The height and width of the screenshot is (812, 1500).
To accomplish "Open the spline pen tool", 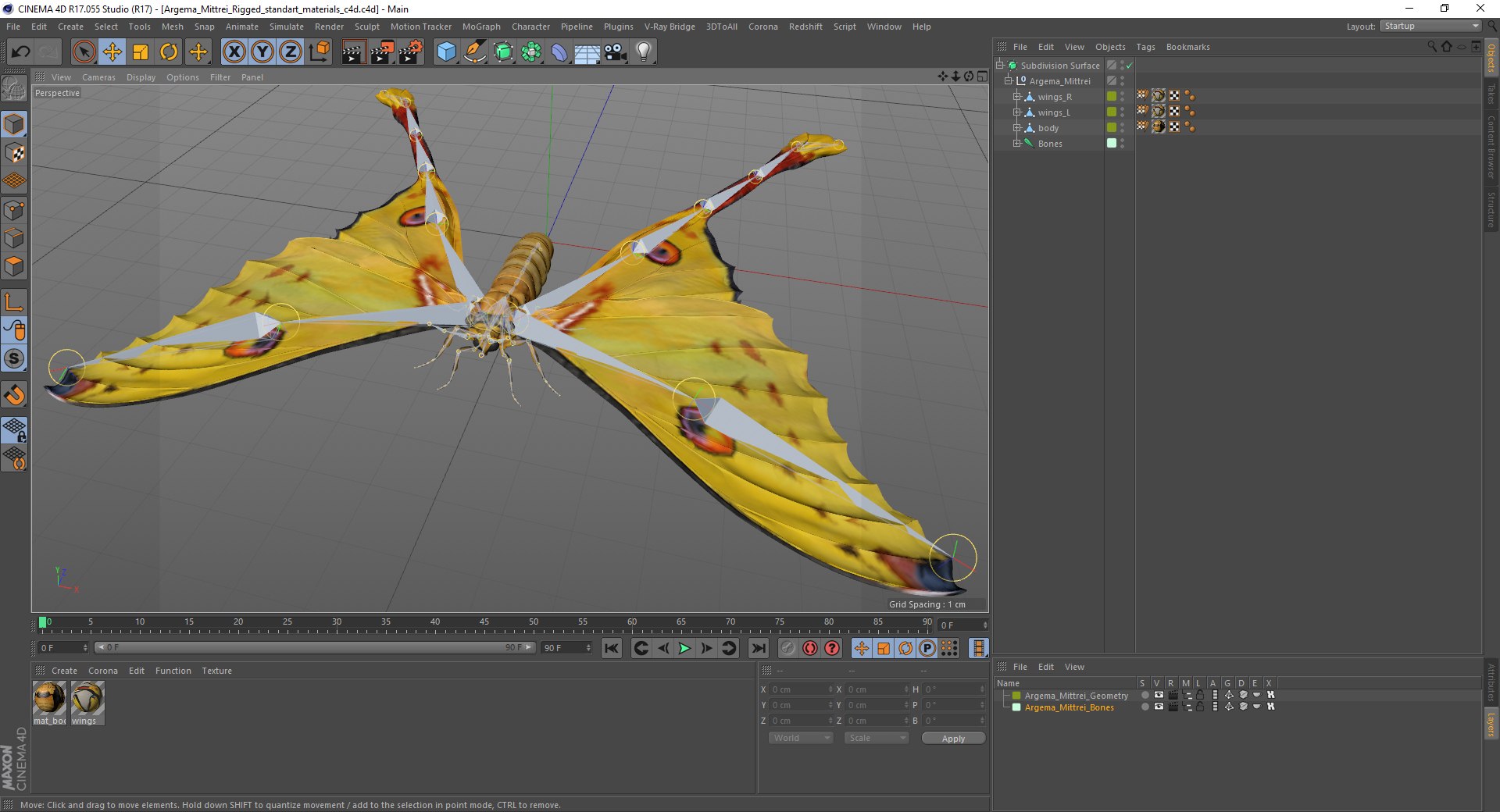I will 474,52.
